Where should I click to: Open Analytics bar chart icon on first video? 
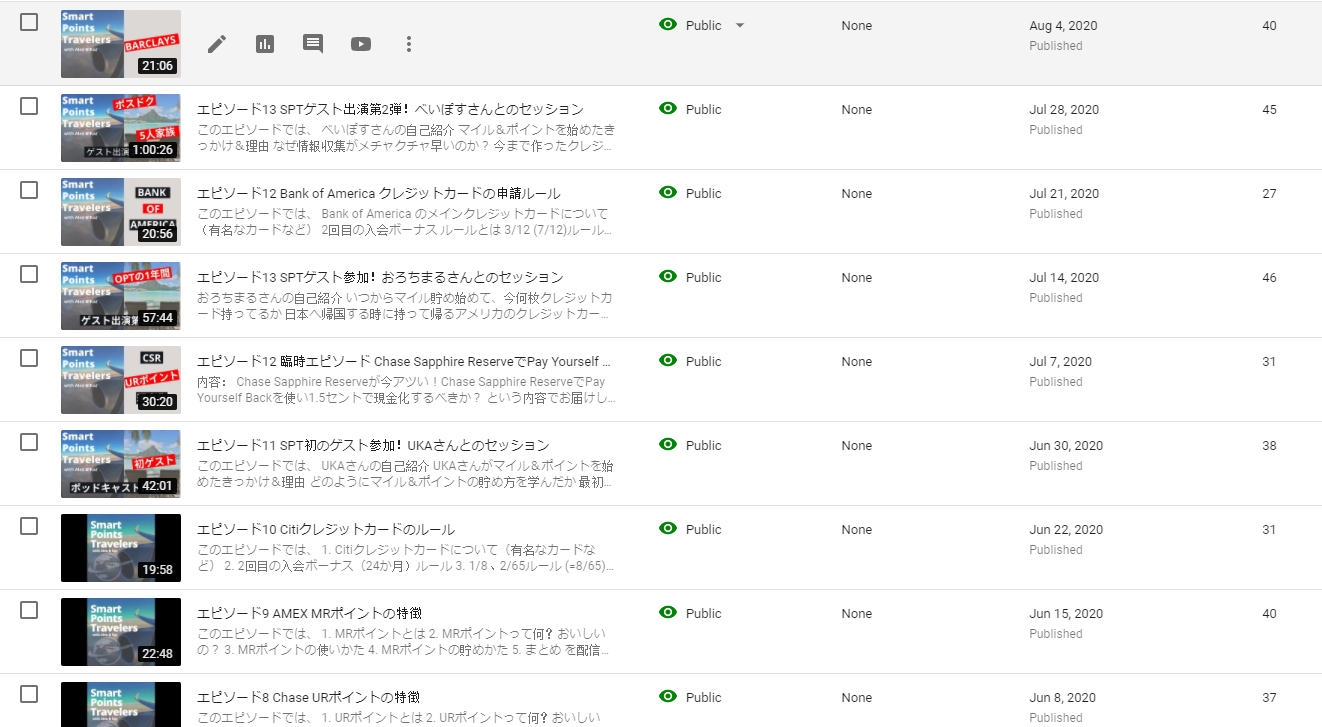pos(265,44)
